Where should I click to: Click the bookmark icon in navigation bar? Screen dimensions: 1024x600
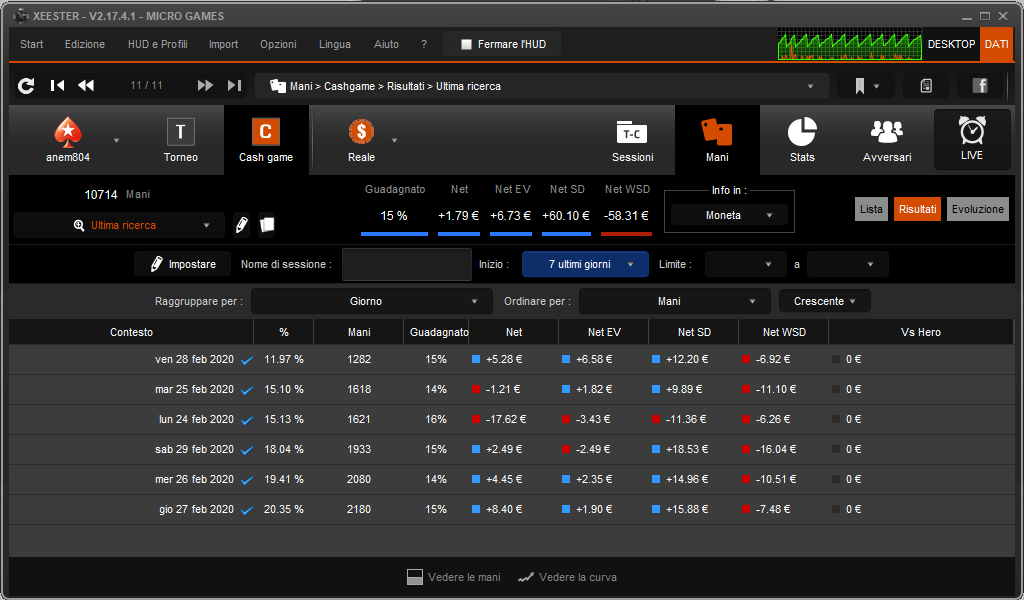(859, 86)
